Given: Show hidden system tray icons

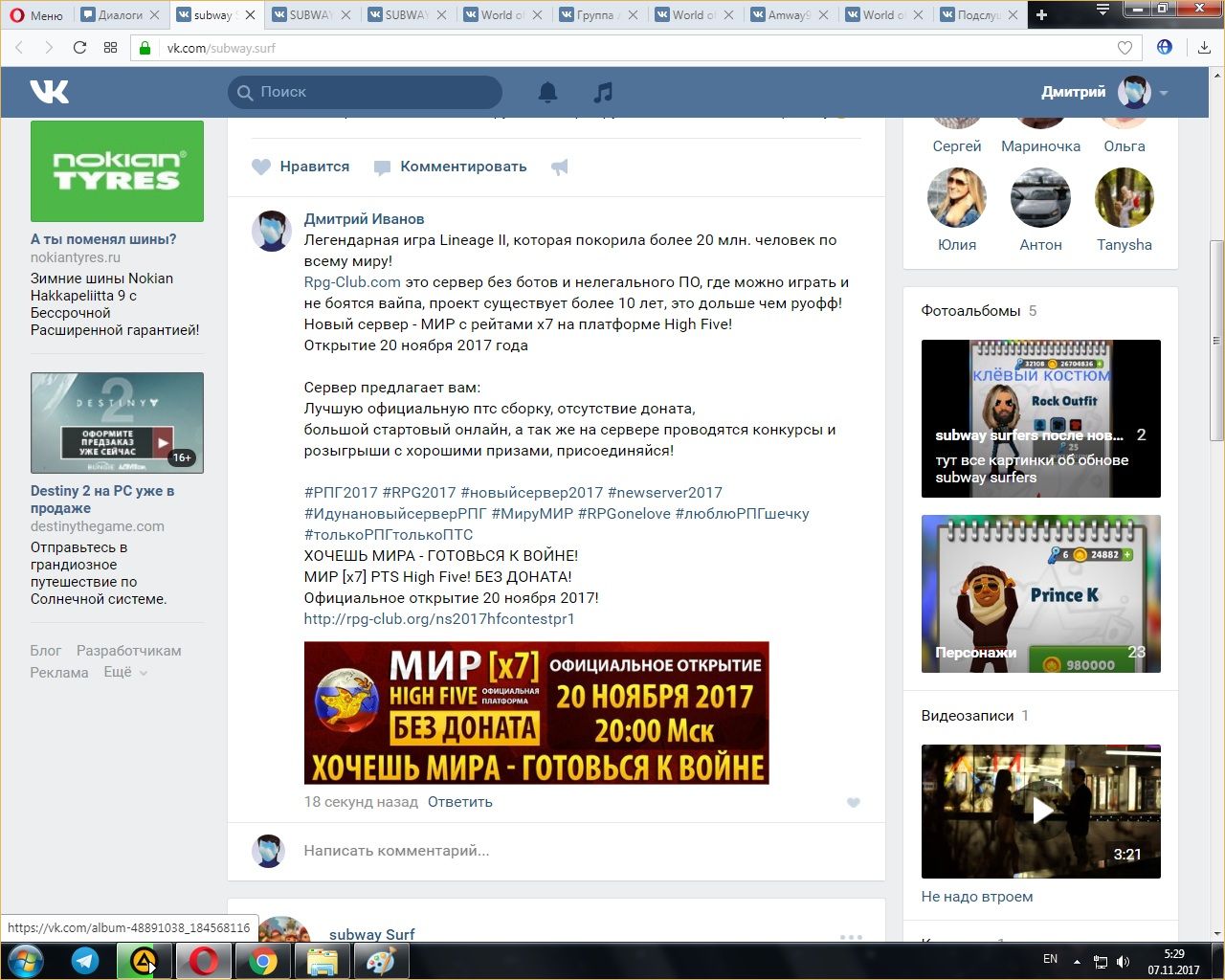Looking at the screenshot, I should point(1078,961).
